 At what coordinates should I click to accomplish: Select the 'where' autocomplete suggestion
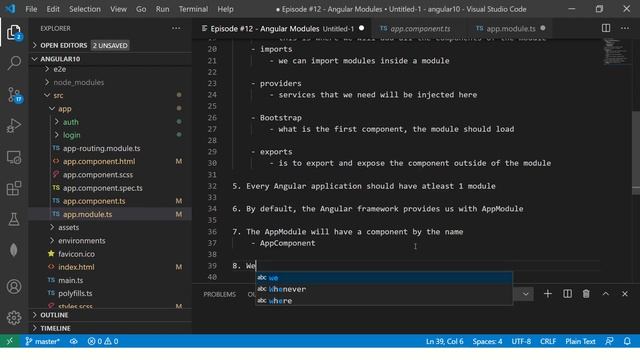point(384,301)
